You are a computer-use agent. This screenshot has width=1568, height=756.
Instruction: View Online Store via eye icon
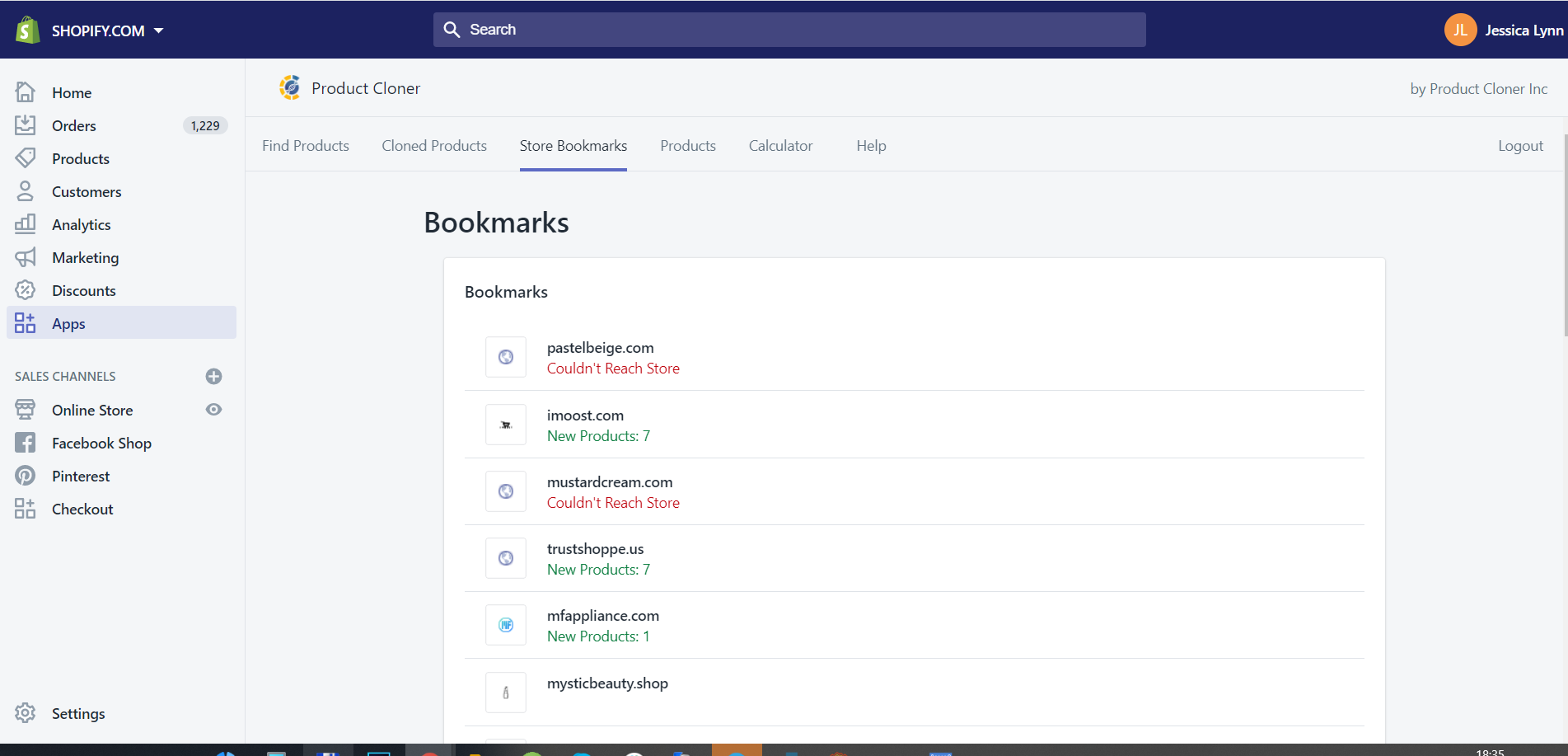coord(213,410)
